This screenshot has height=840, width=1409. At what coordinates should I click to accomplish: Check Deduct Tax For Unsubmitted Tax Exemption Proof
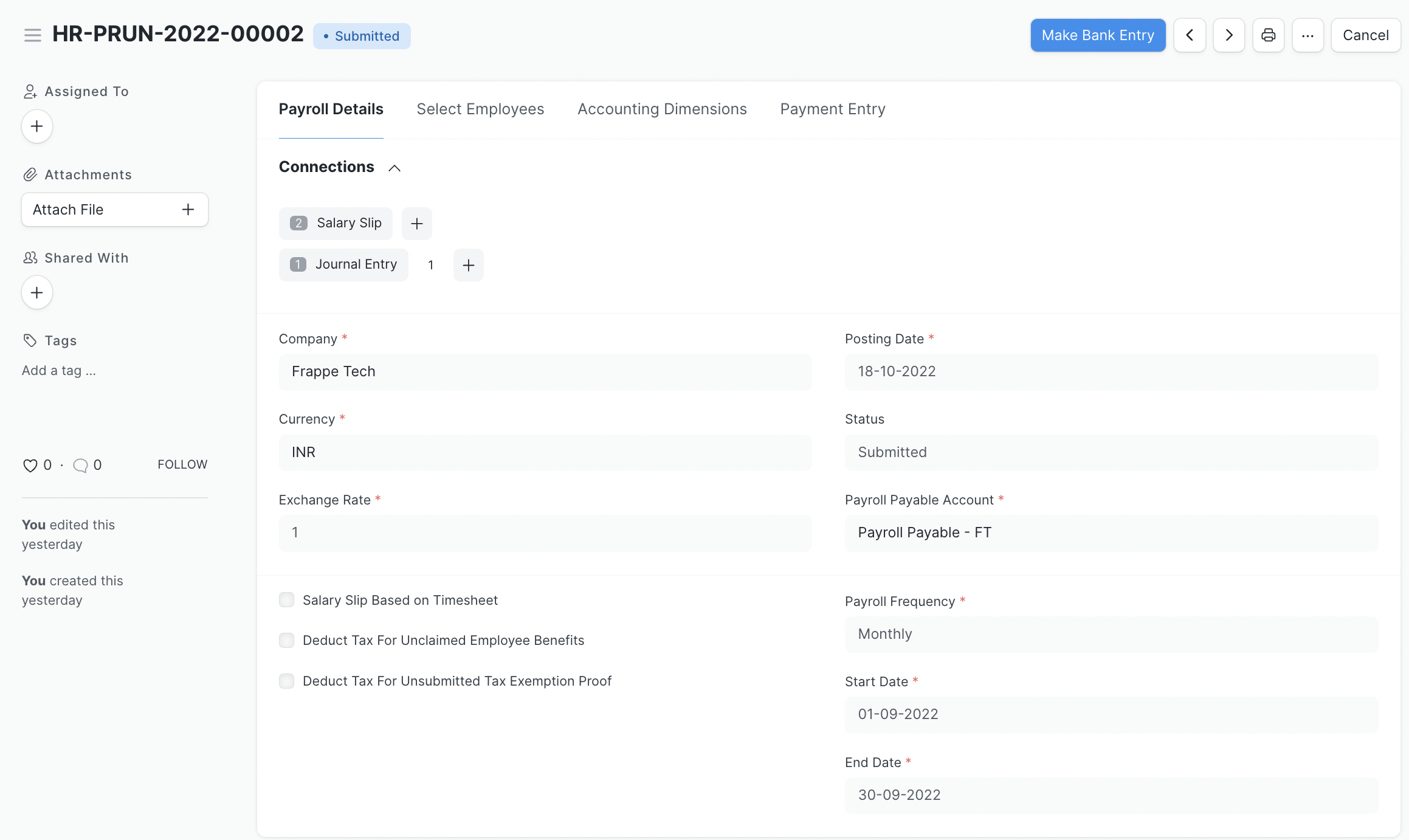[286, 681]
